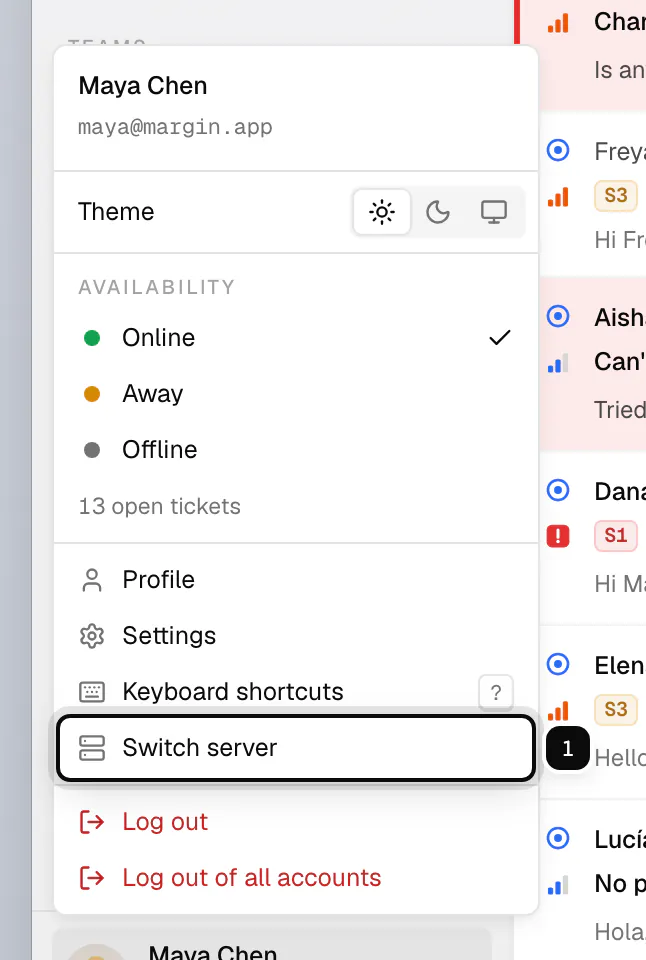This screenshot has width=646, height=960.
Task: Click the open status icon on Dana's ticket
Action: point(558,490)
